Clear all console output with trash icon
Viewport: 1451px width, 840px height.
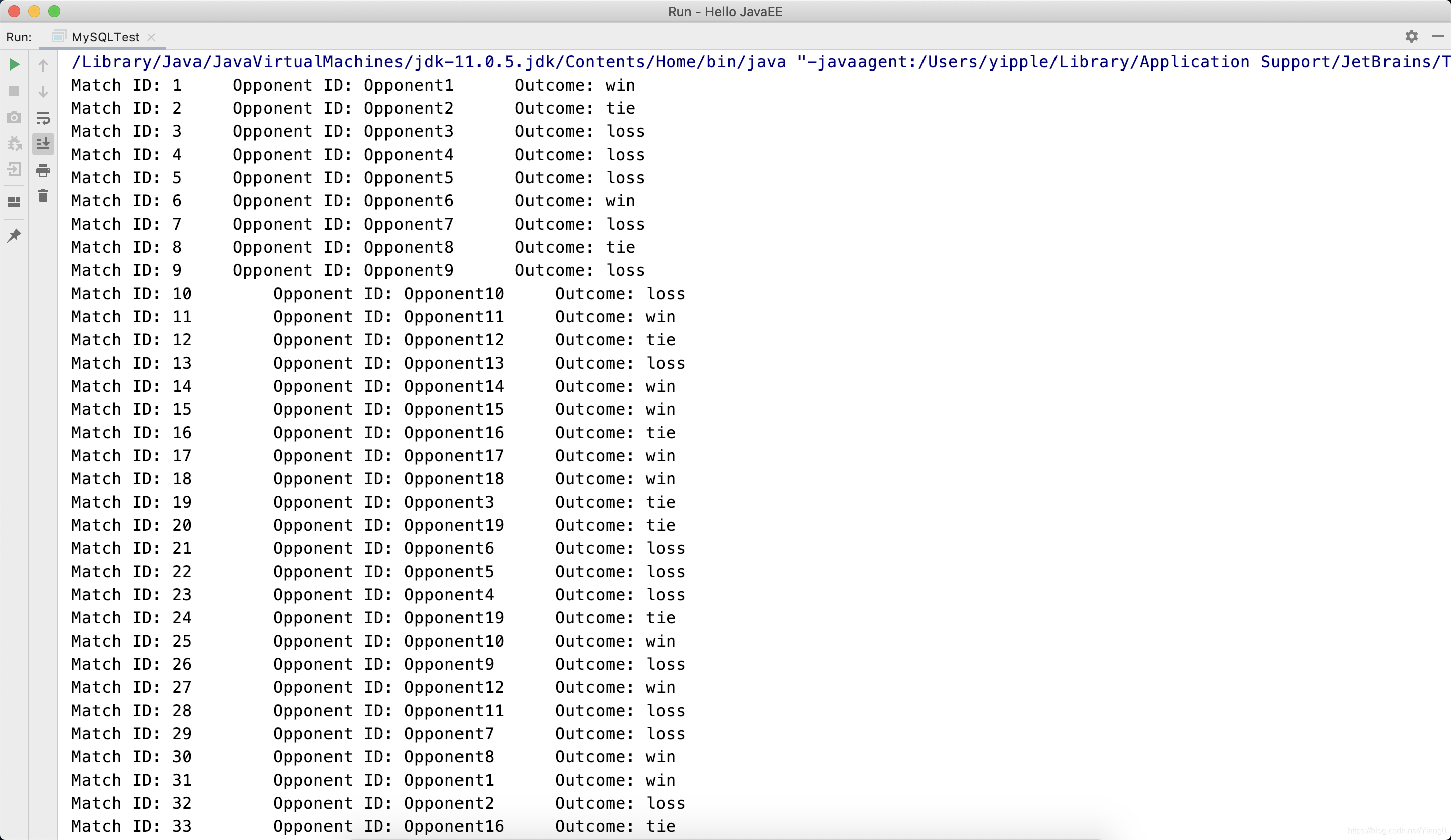[x=43, y=196]
